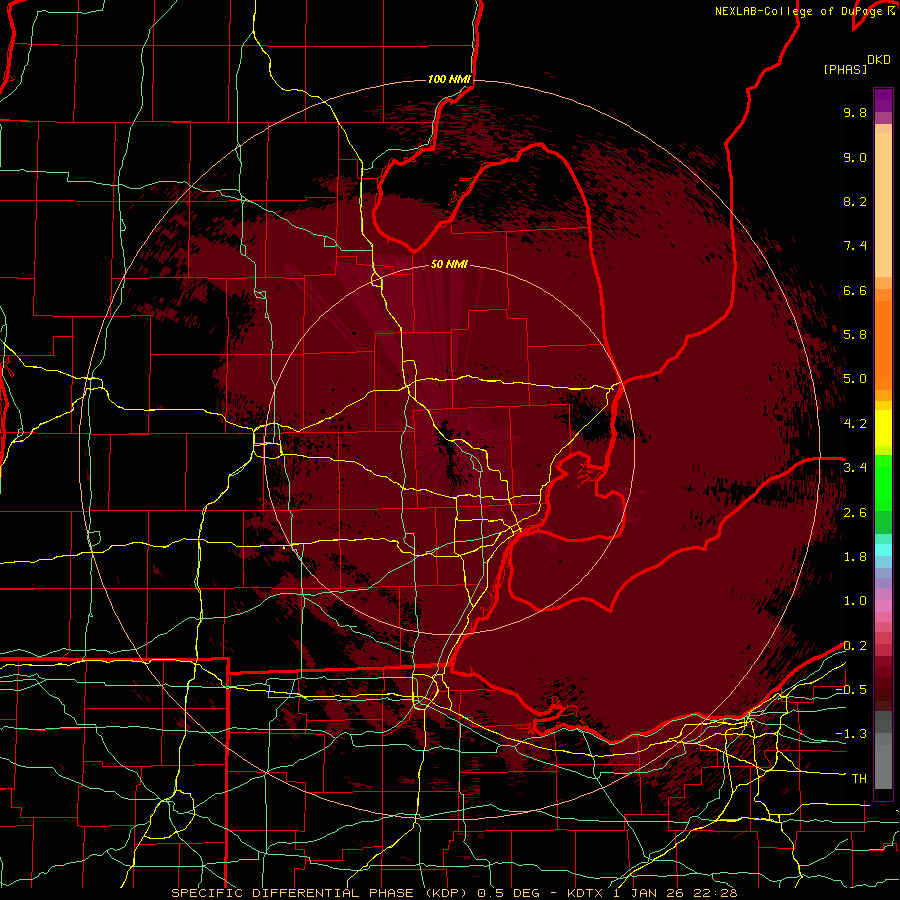The height and width of the screenshot is (900, 900).
Task: Click the 5.8 value on the color scale
Action: click(x=855, y=335)
